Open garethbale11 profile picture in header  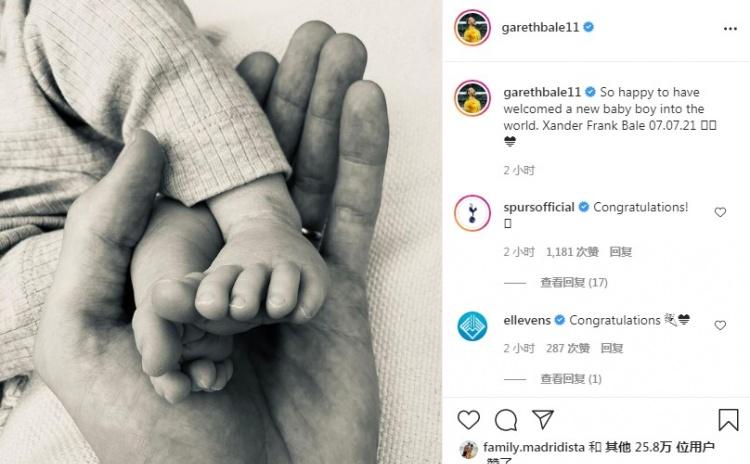tap(473, 28)
